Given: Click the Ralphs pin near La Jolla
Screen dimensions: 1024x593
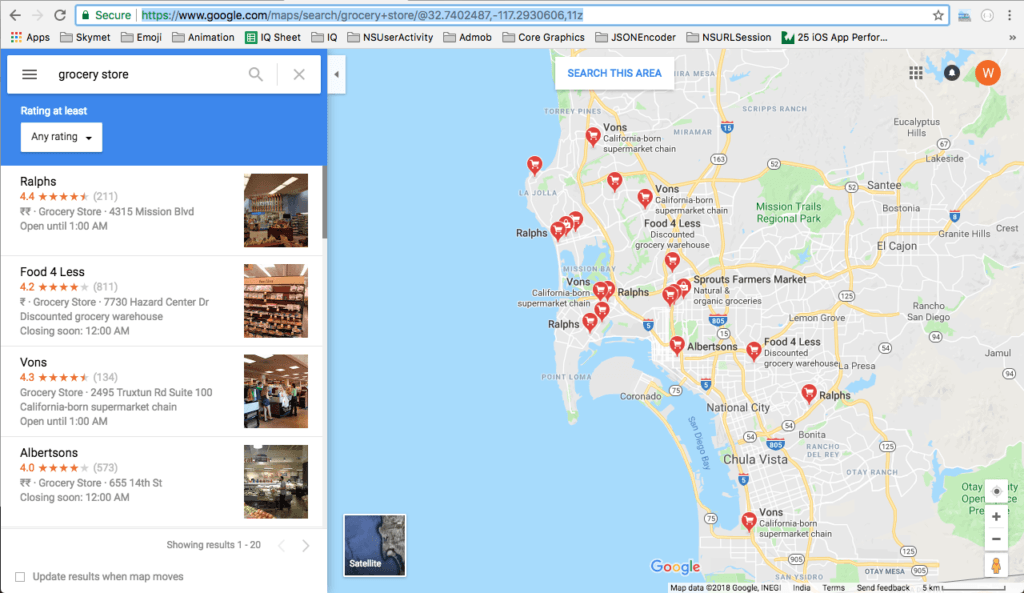Looking at the screenshot, I should tap(558, 231).
